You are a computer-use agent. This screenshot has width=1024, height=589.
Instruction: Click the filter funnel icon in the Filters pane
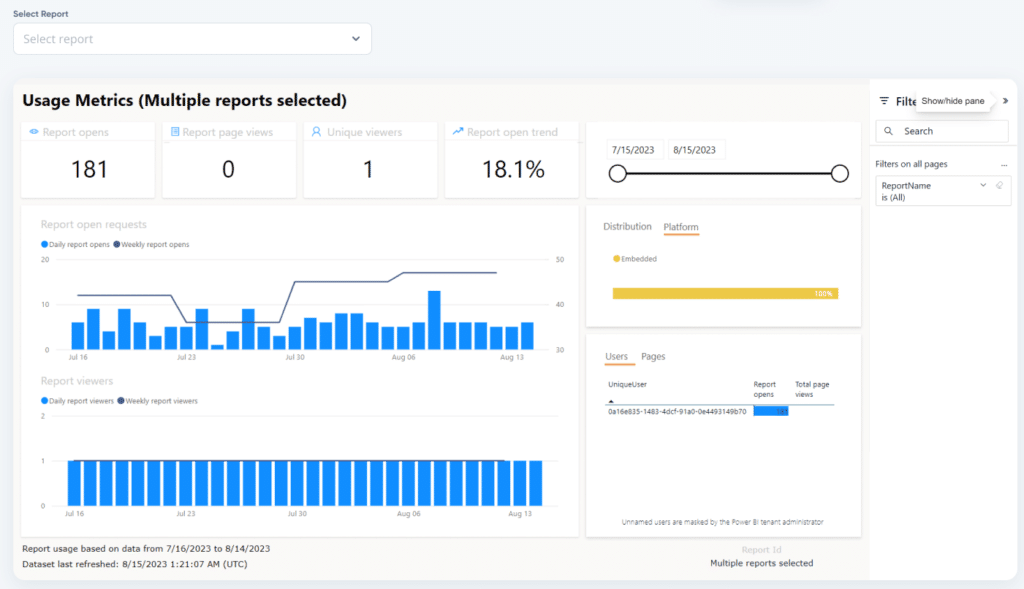click(884, 100)
